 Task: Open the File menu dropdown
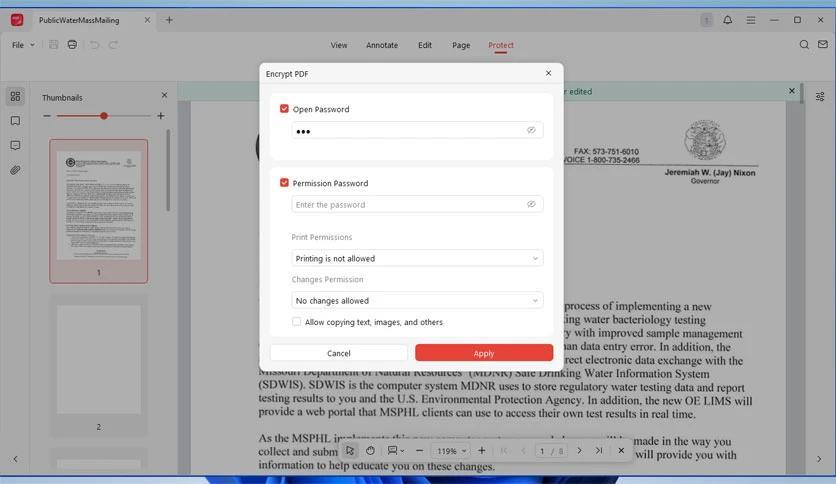coord(23,45)
